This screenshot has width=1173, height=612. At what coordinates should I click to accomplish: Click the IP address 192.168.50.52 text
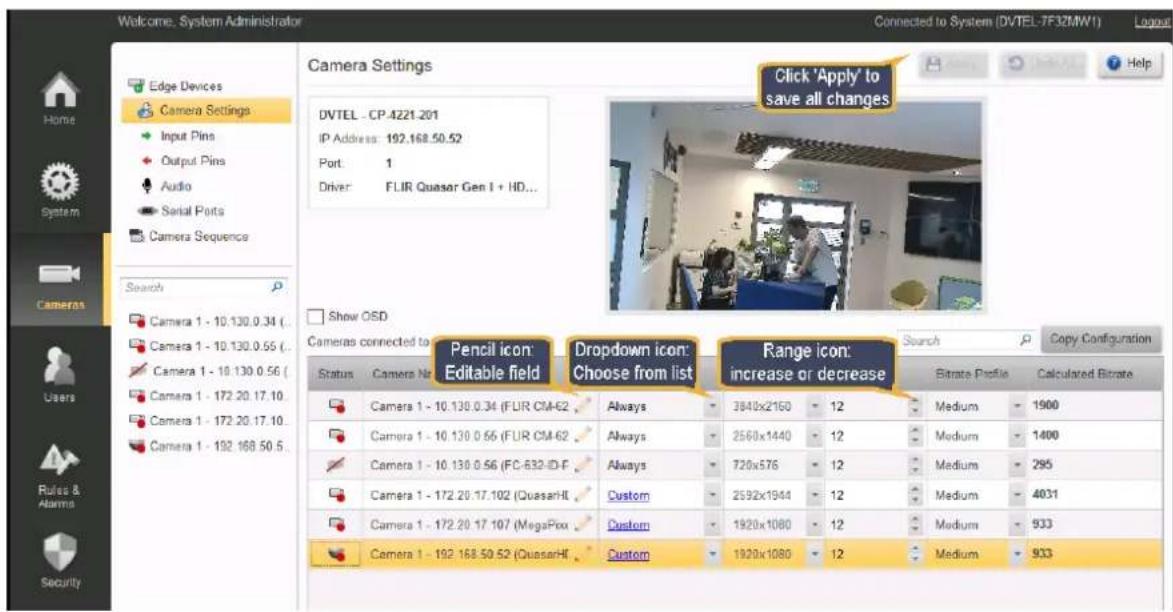point(423,138)
